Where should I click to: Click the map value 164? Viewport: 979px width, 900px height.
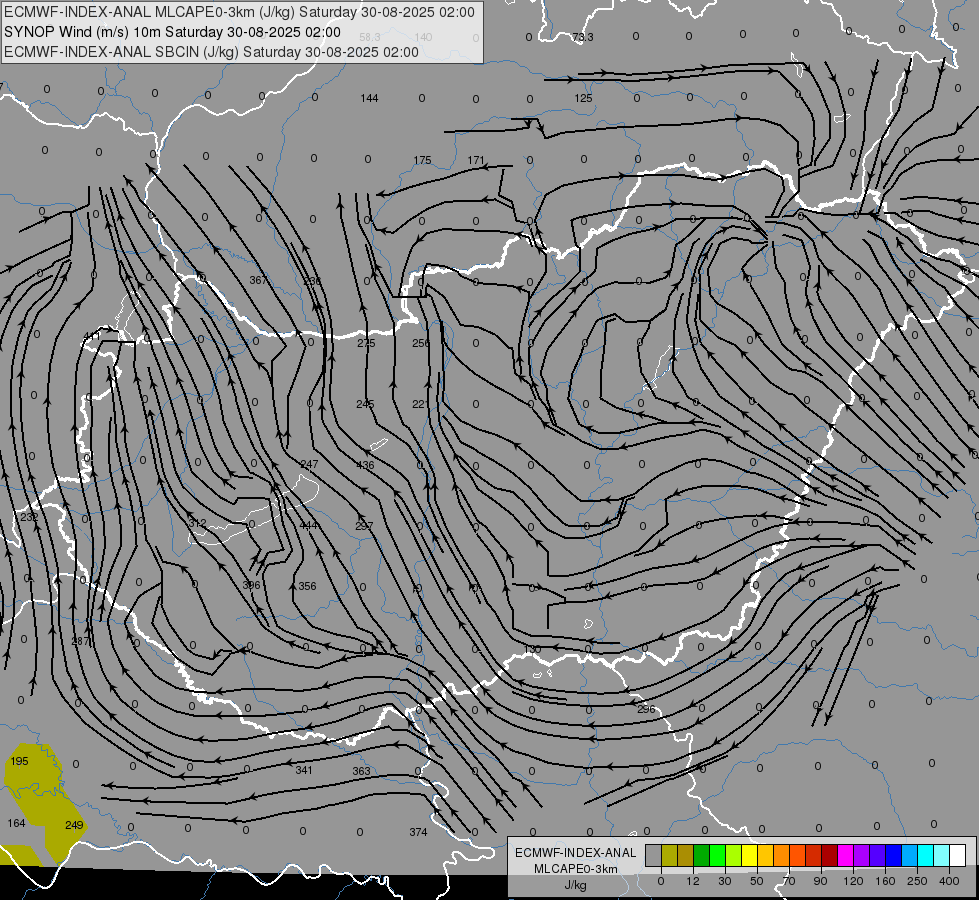coord(16,823)
